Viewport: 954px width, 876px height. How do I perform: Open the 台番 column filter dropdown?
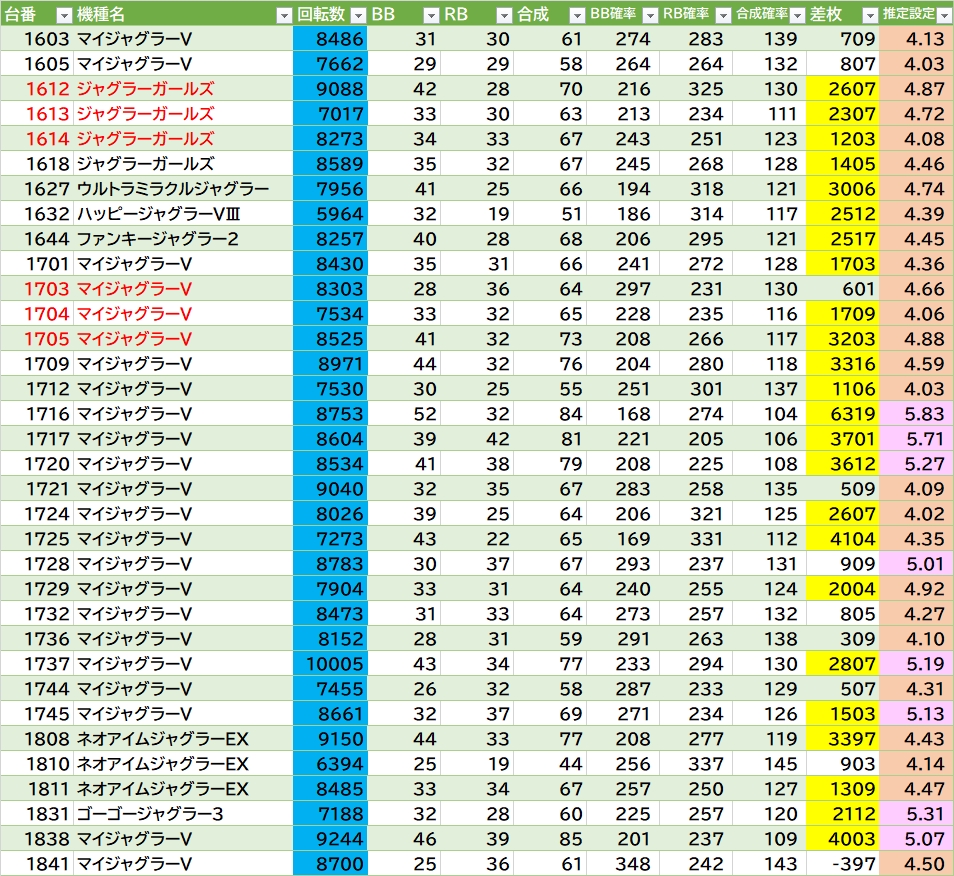pos(64,15)
